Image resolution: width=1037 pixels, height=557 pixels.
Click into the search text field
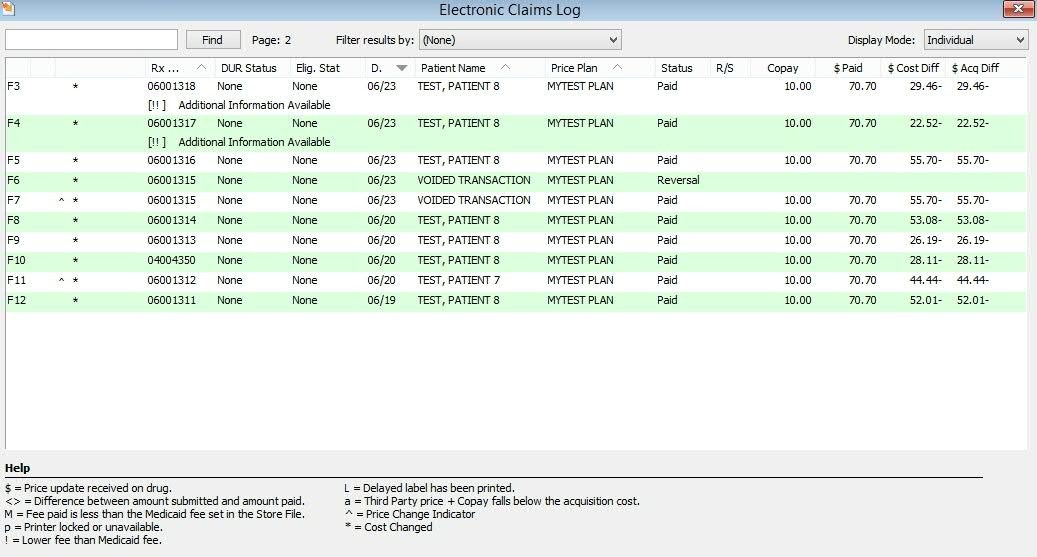[x=91, y=40]
